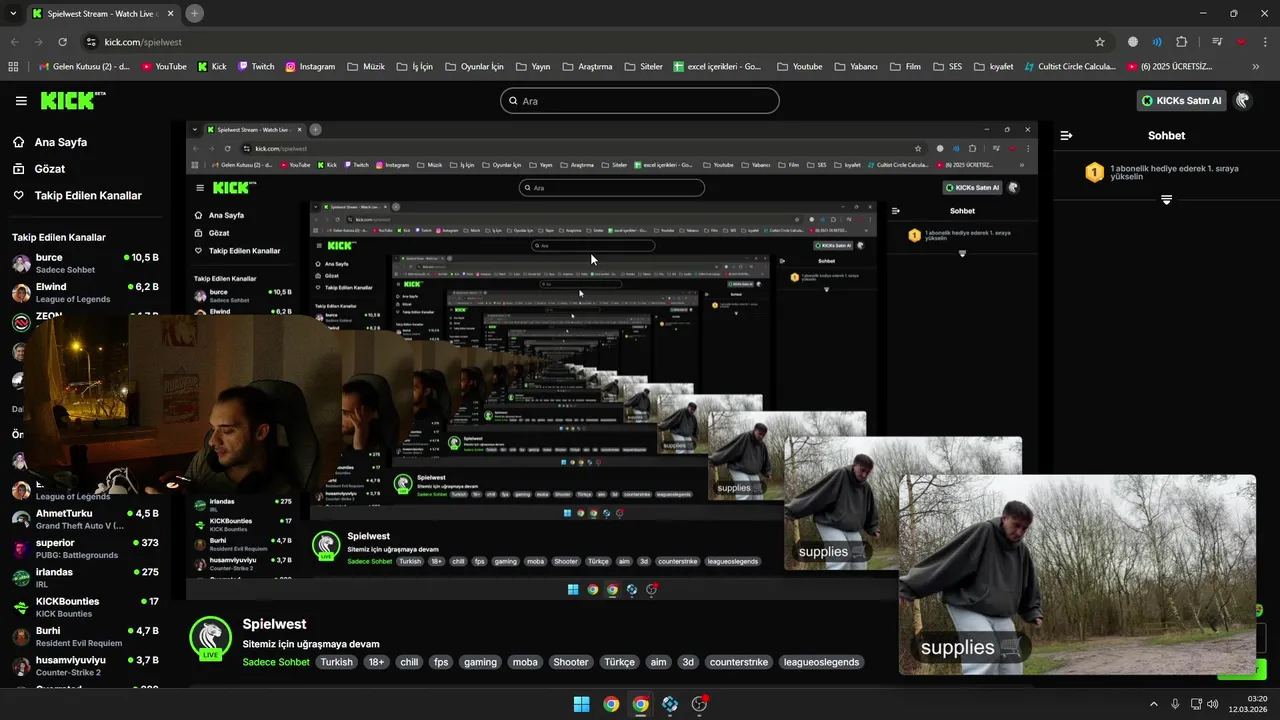The image size is (1280, 720).
Task: Click the supplies video pop-out thumbnail
Action: pos(1077,574)
